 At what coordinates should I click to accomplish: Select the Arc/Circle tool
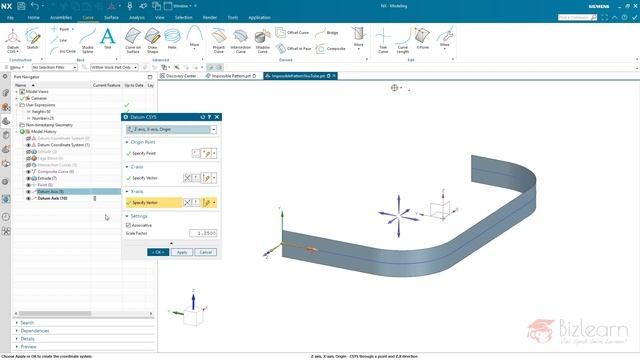point(63,51)
